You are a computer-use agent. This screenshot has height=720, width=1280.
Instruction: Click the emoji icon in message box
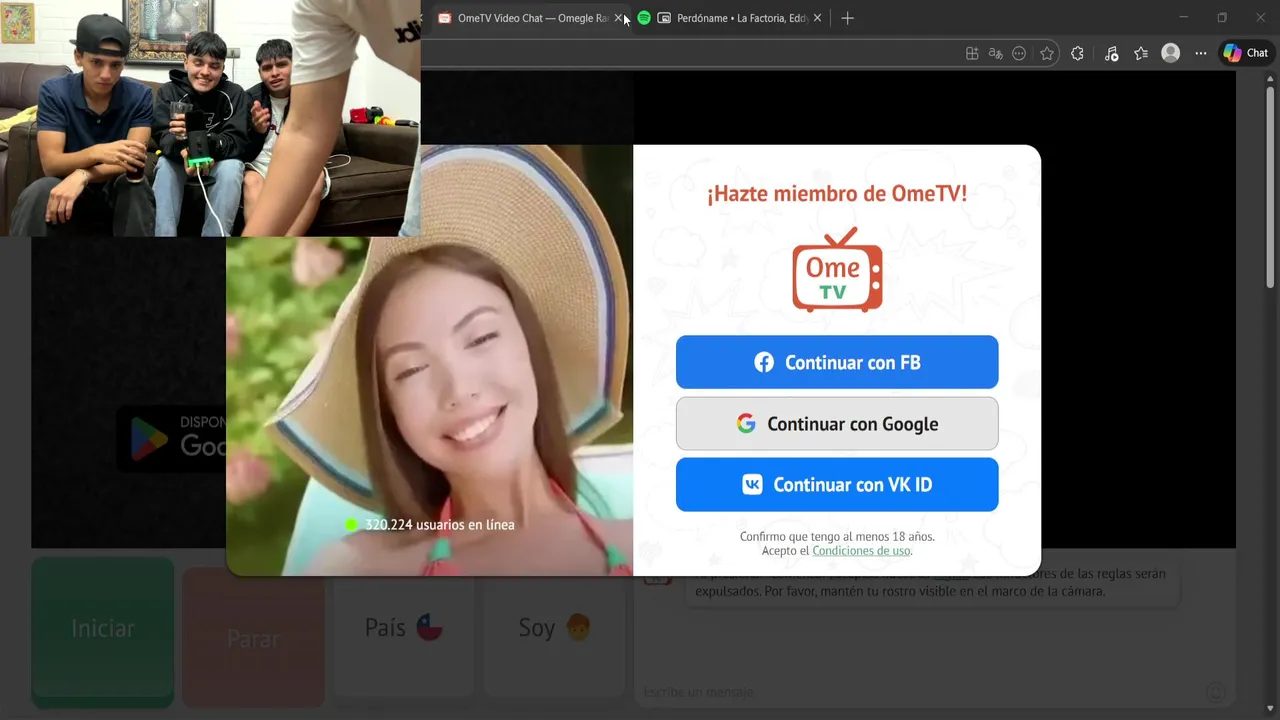(x=1215, y=692)
